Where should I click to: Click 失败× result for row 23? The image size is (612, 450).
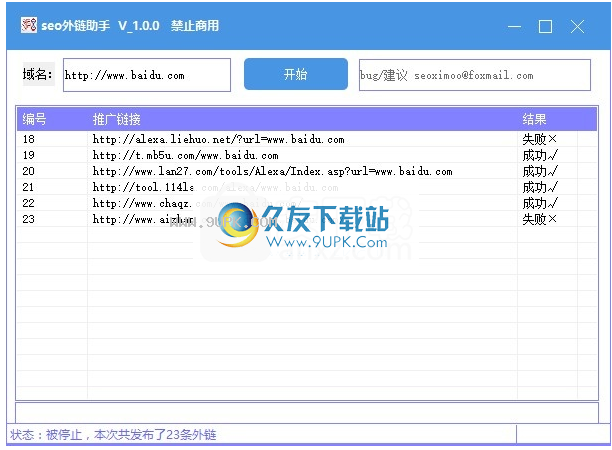point(539,219)
